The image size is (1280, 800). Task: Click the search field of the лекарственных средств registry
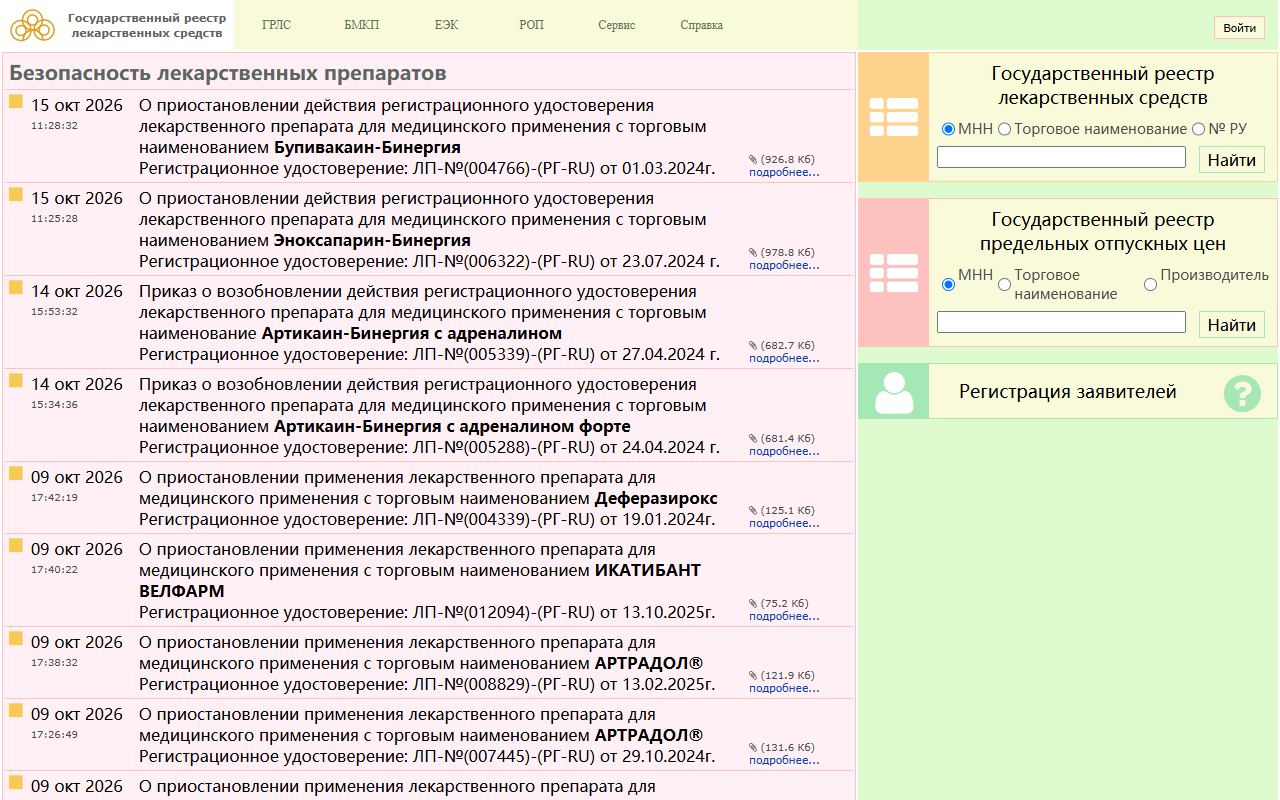(1061, 157)
